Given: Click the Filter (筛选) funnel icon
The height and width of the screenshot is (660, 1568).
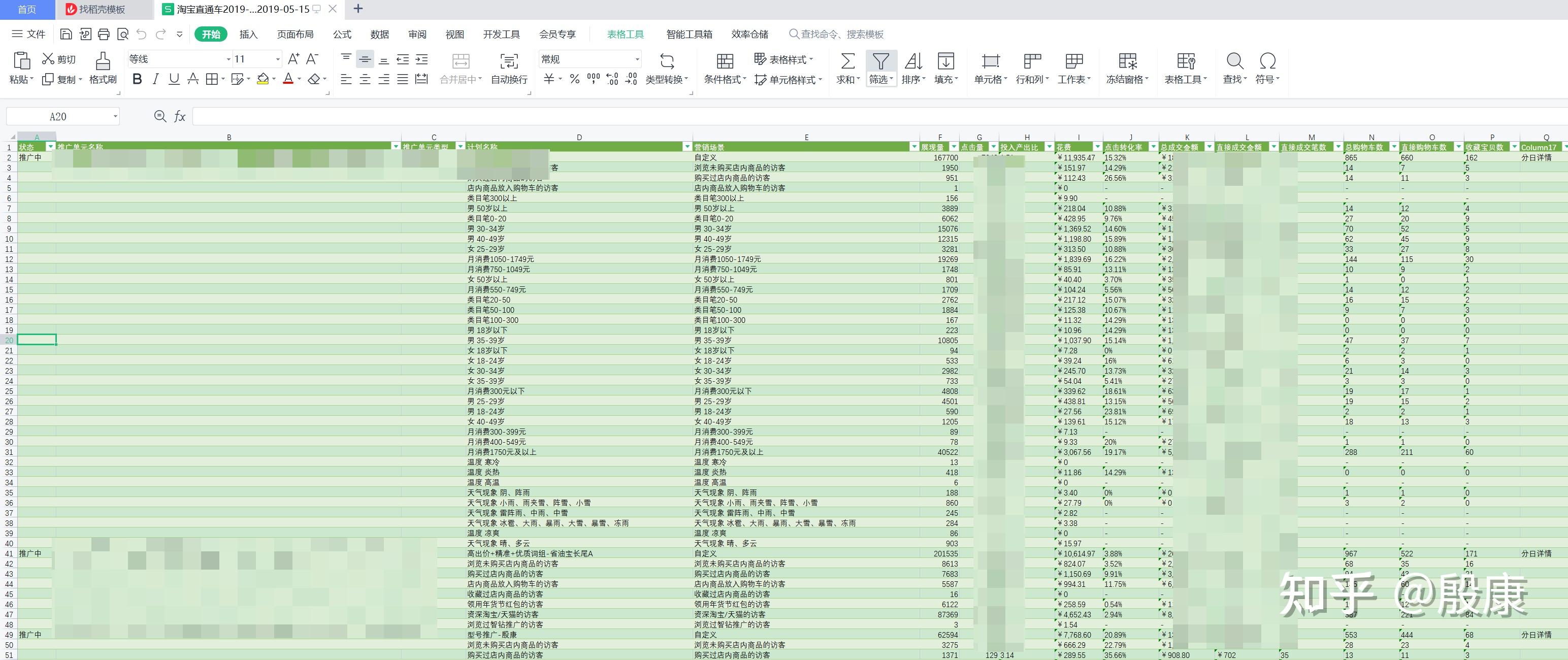Looking at the screenshot, I should point(881,61).
